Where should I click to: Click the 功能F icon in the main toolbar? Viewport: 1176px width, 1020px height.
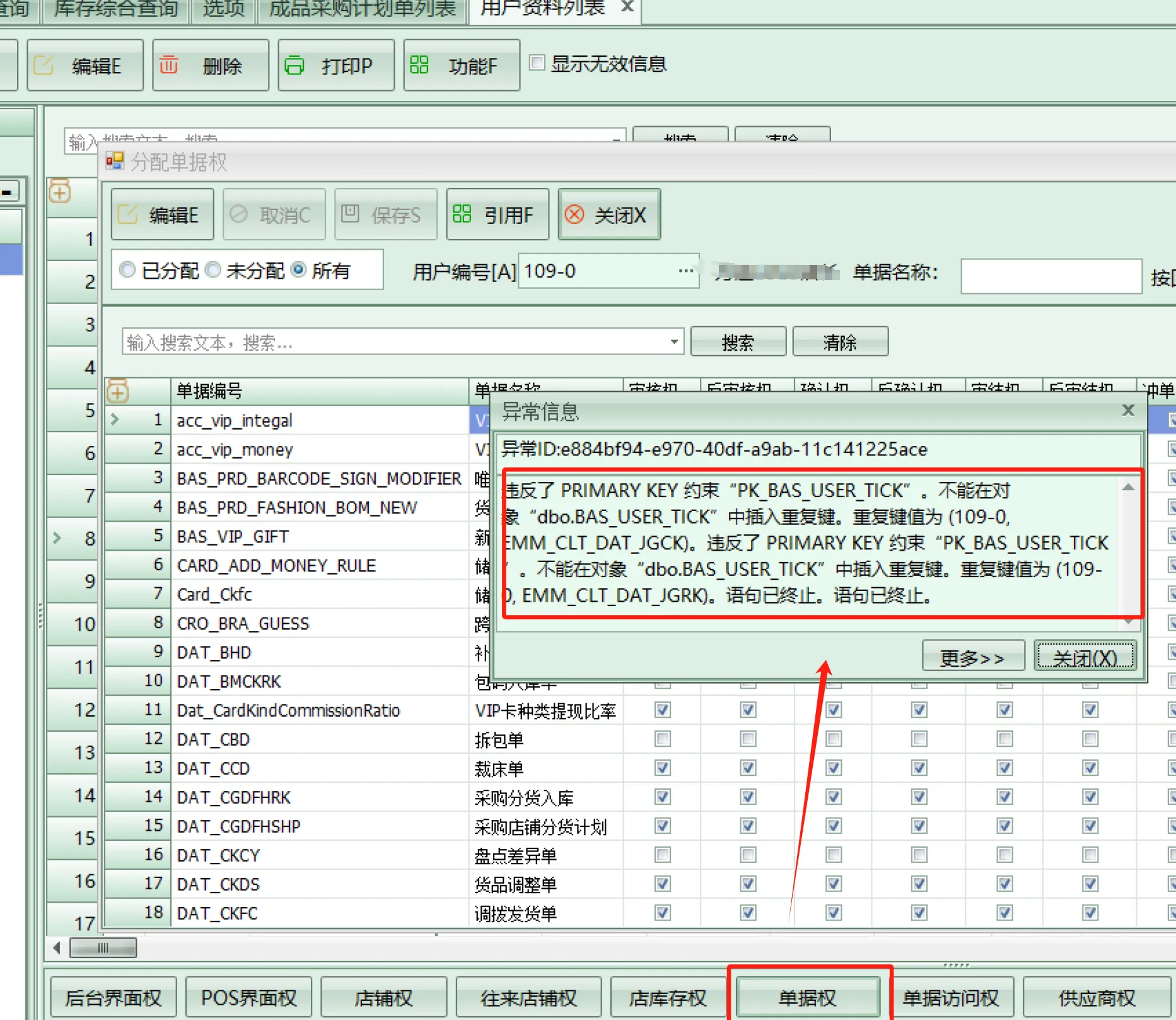(419, 65)
